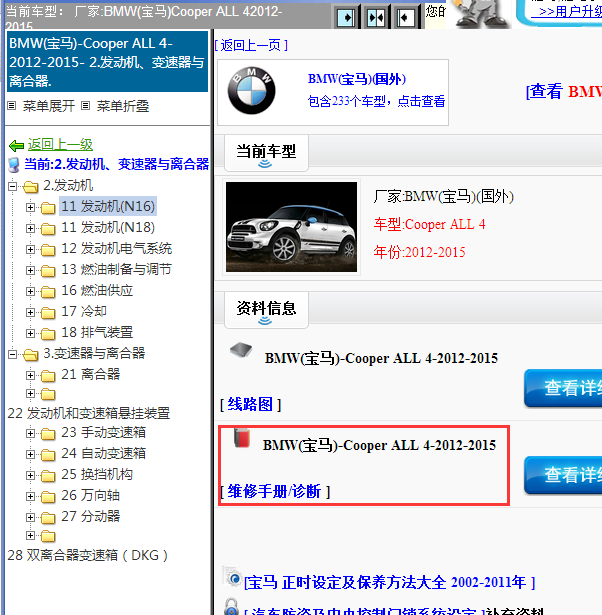Expand the 23 手动变速箱 node

pyautogui.click(x=30, y=433)
